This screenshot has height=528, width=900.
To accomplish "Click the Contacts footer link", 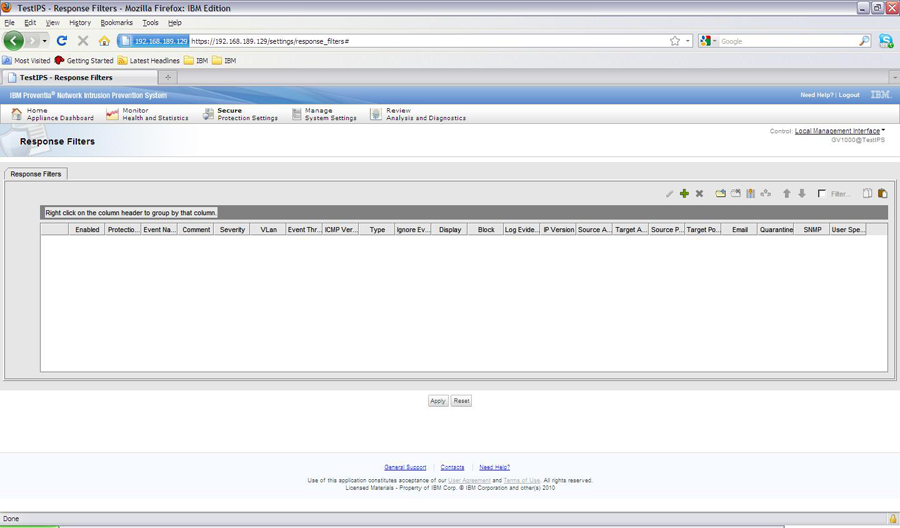I will [452, 467].
